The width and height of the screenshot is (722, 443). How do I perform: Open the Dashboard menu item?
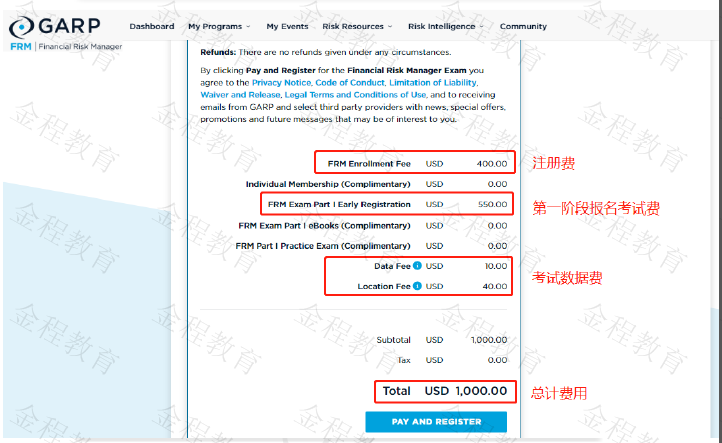[152, 26]
